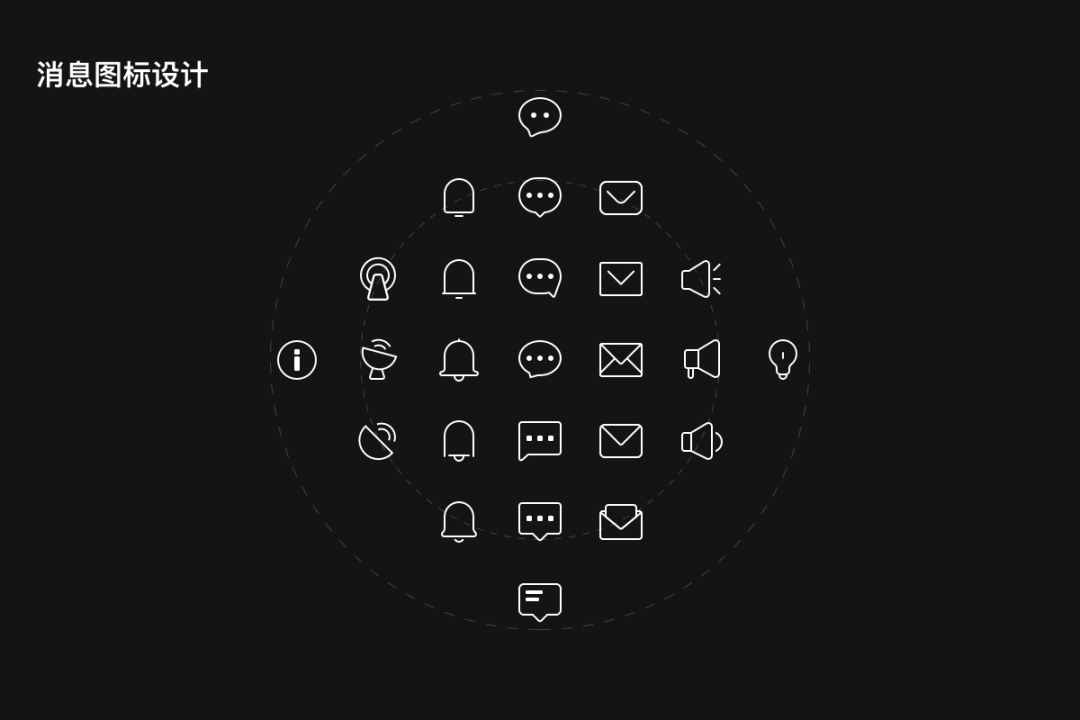Click the center oval chat bubble icon
Screen dimensions: 1080x720
point(540,359)
